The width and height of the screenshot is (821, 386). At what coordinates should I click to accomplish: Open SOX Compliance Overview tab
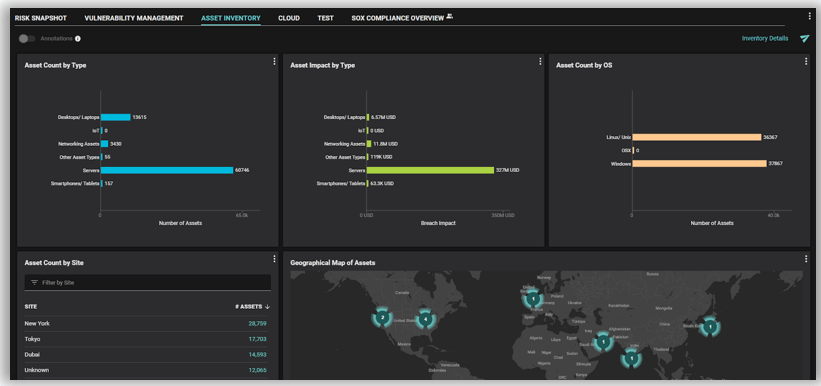coord(397,18)
